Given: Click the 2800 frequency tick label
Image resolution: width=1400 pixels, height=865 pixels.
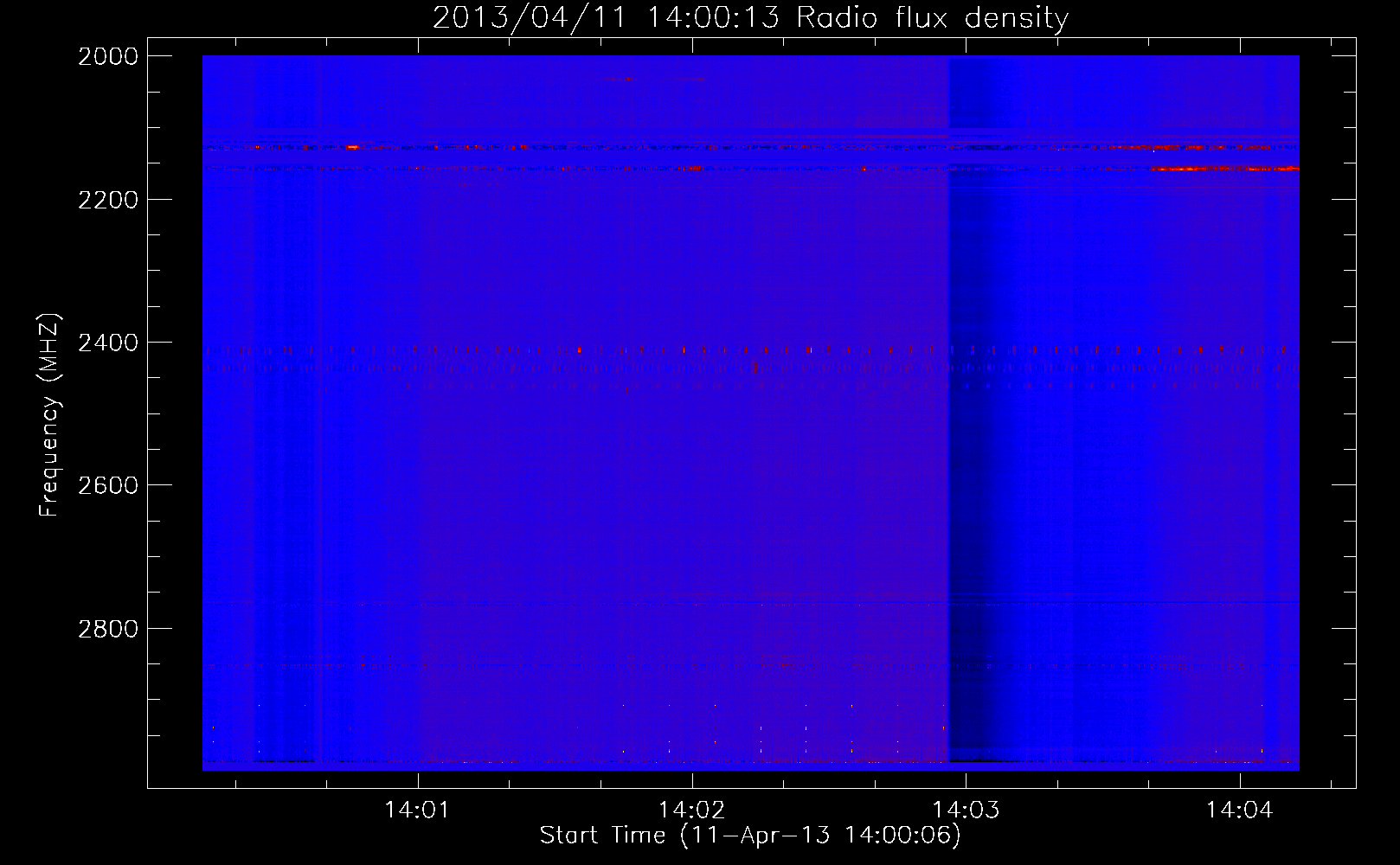Looking at the screenshot, I should tap(108, 628).
